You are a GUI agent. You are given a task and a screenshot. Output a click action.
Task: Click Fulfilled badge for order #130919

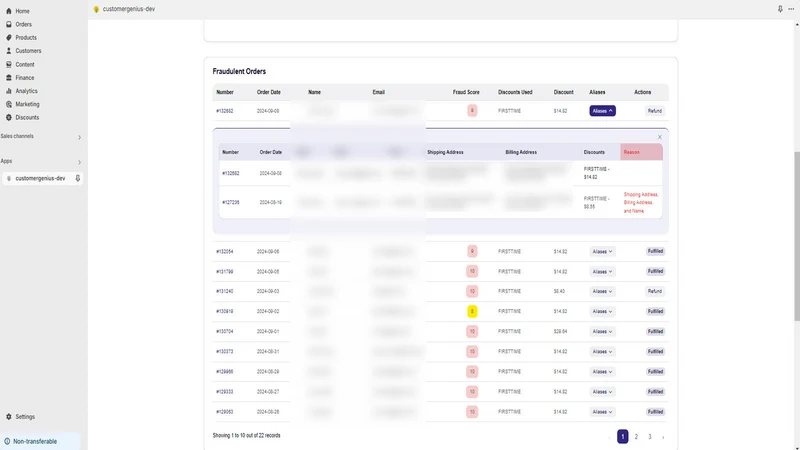[x=655, y=311]
